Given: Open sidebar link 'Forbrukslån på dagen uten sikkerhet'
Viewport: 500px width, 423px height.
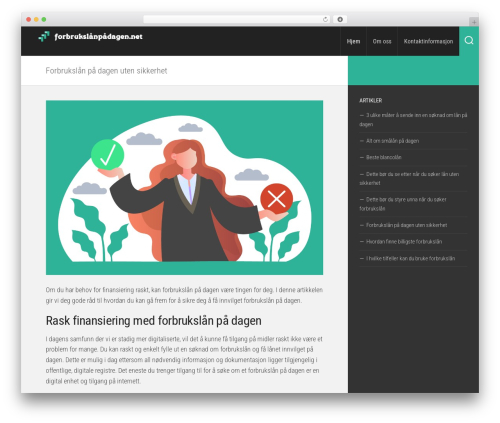Looking at the screenshot, I should click(x=406, y=225).
